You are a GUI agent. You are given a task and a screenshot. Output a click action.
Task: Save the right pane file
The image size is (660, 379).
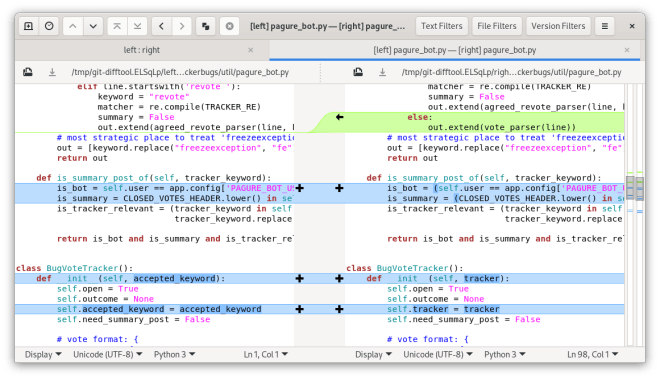click(358, 72)
